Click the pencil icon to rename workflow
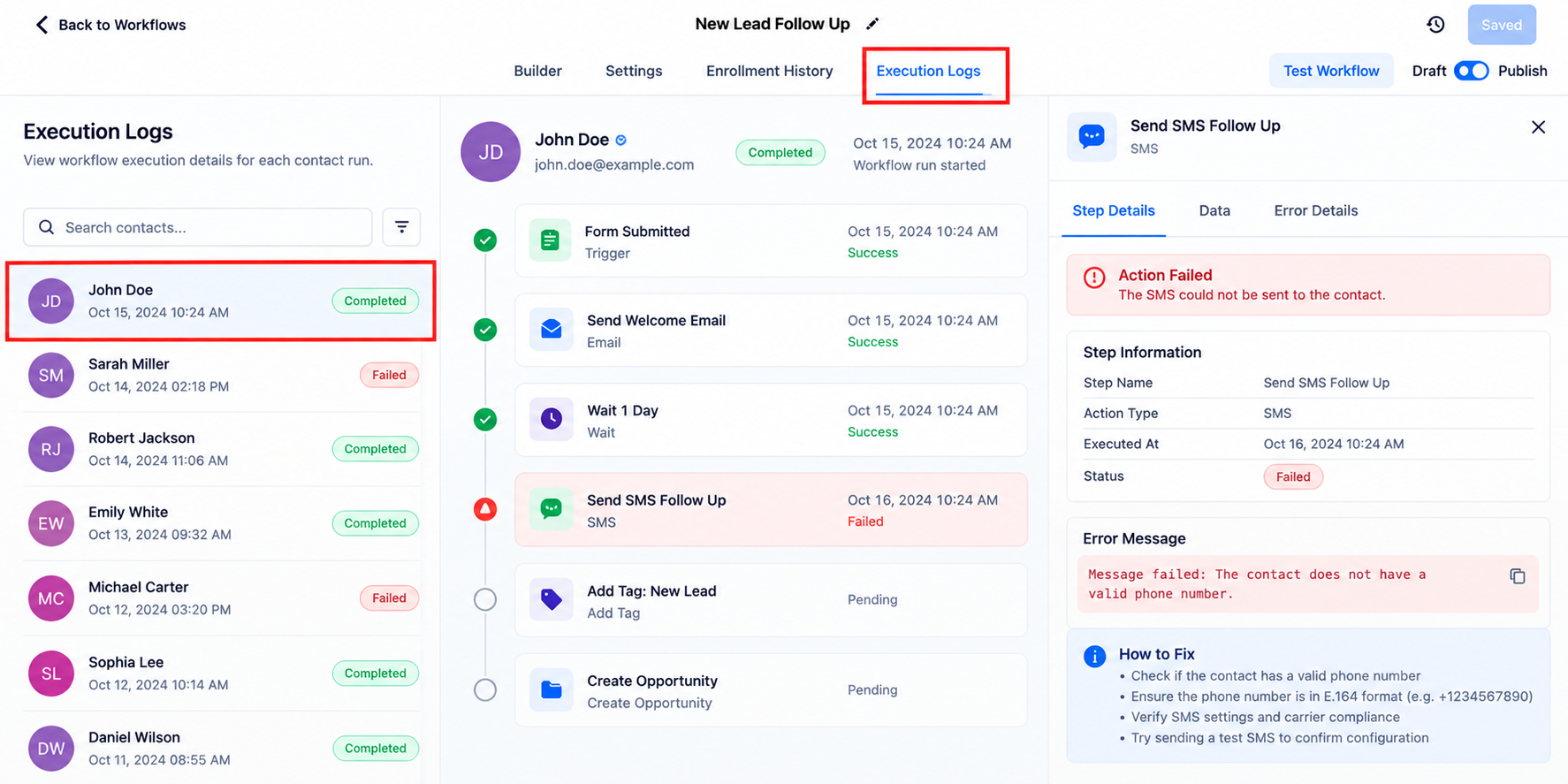This screenshot has height=784, width=1568. [x=872, y=24]
